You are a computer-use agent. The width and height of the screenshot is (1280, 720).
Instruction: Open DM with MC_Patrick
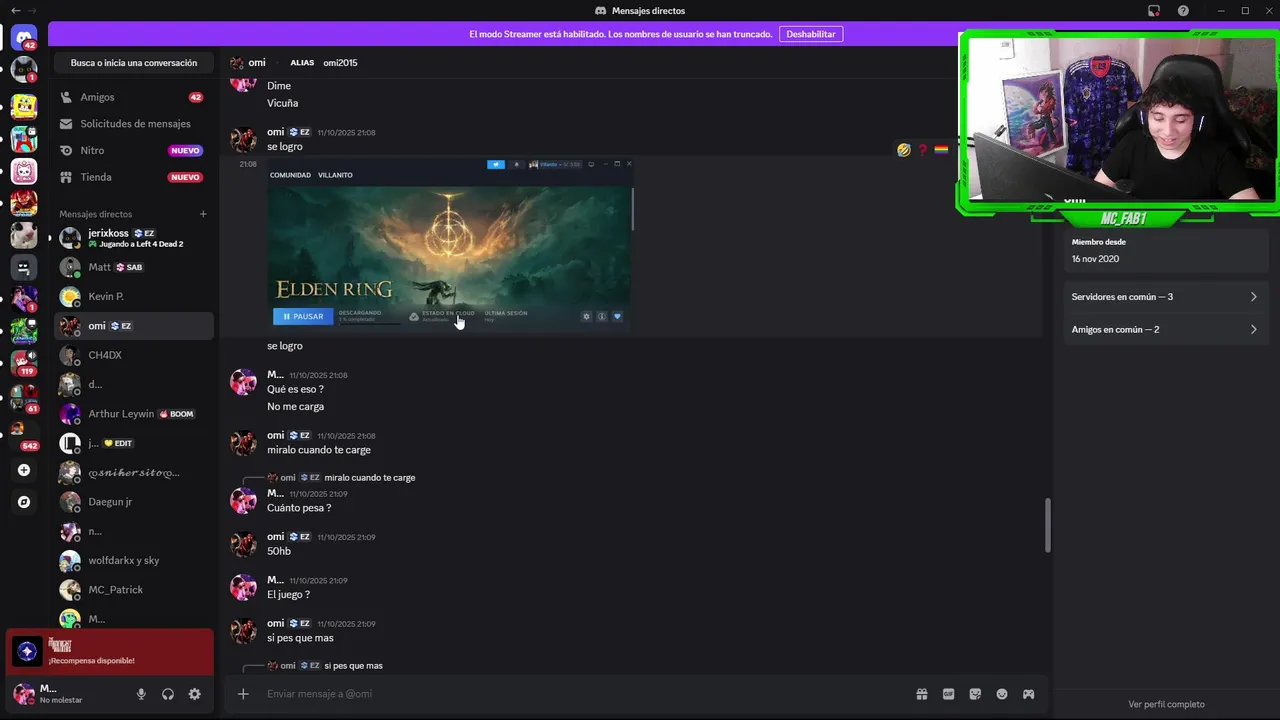coord(133,589)
